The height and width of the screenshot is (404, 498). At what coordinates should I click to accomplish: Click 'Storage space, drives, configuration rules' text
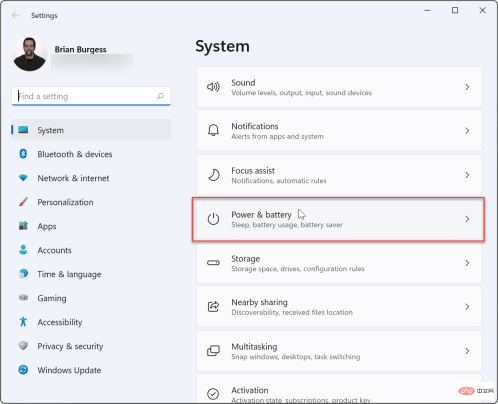coord(298,269)
